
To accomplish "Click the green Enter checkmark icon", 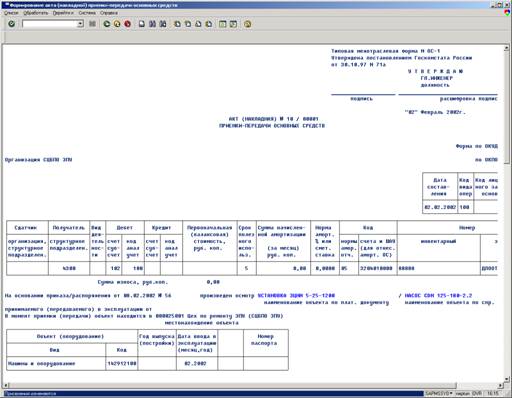I will pos(12,24).
